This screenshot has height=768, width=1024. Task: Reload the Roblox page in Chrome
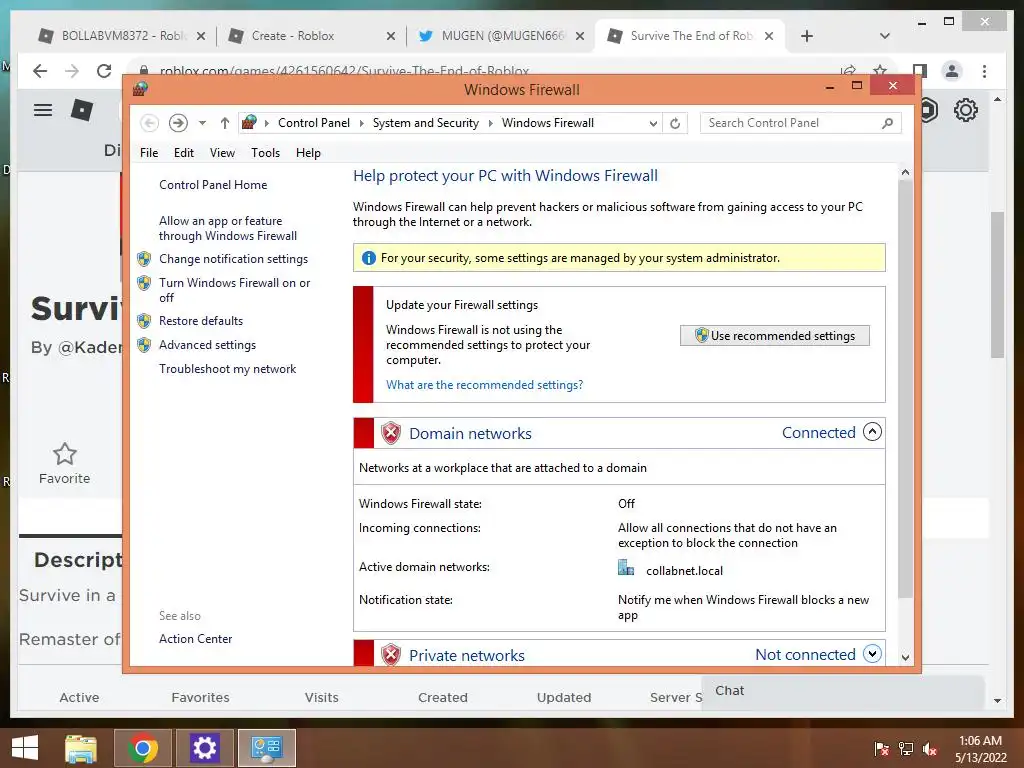click(104, 71)
